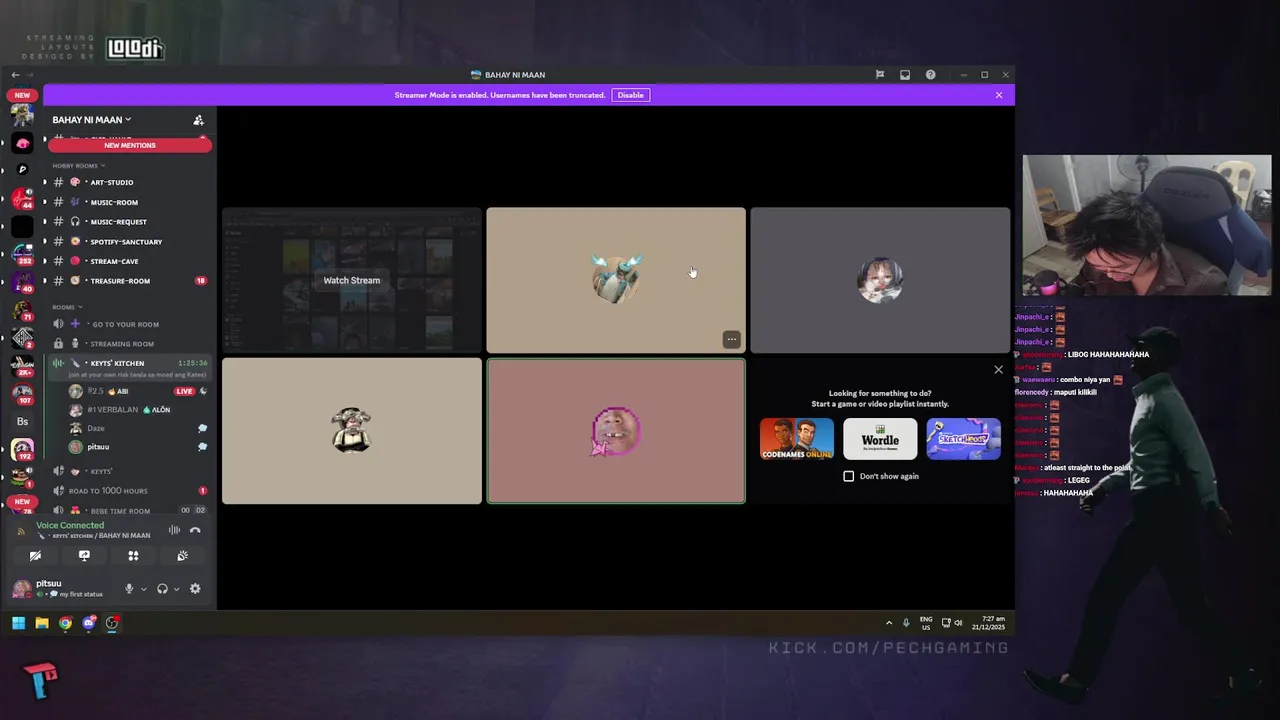
Task: Expand the MUSIC-ROOM channel arrow
Action: point(44,202)
